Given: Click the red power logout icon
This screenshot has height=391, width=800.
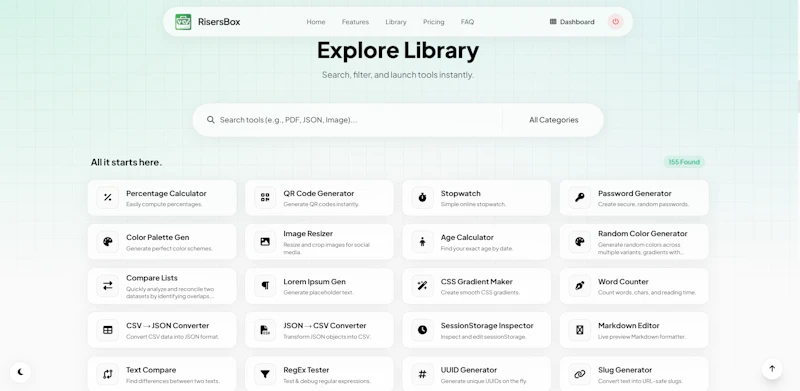Looking at the screenshot, I should 615,22.
